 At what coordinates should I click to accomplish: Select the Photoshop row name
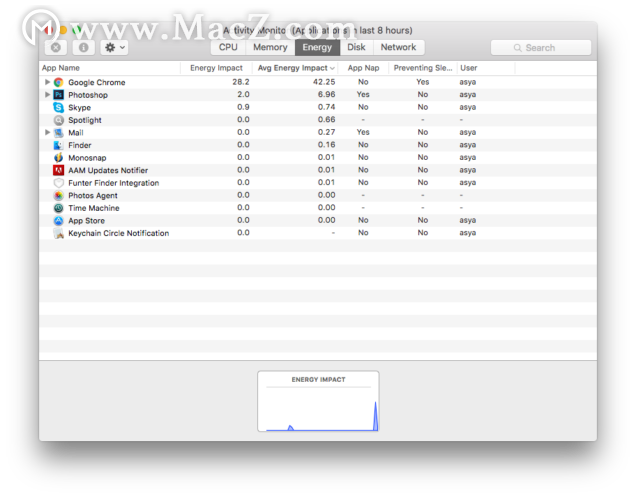[88, 95]
